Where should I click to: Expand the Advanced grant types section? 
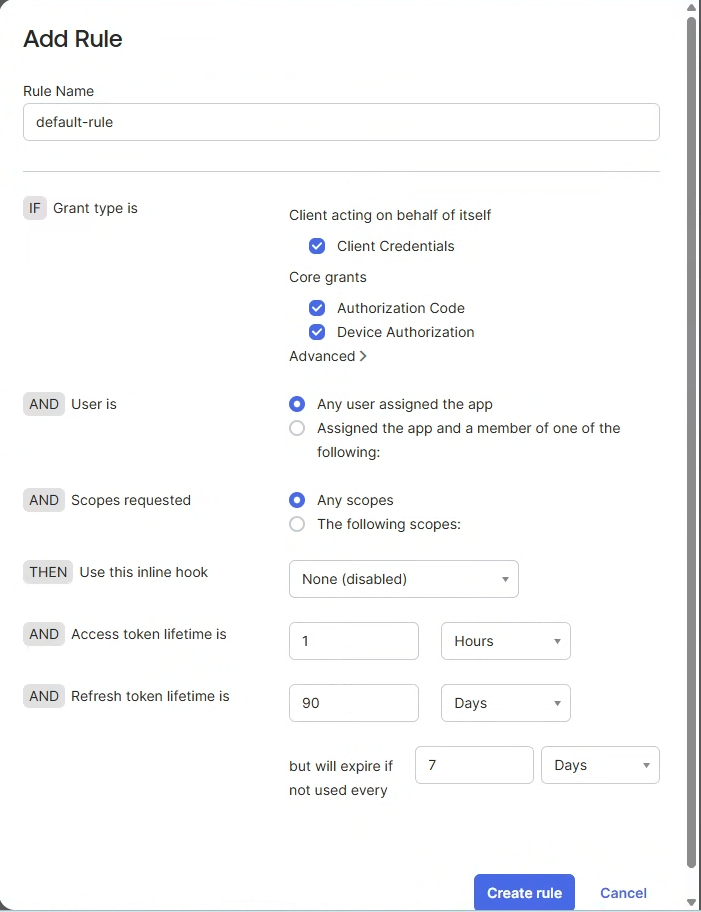(x=328, y=356)
